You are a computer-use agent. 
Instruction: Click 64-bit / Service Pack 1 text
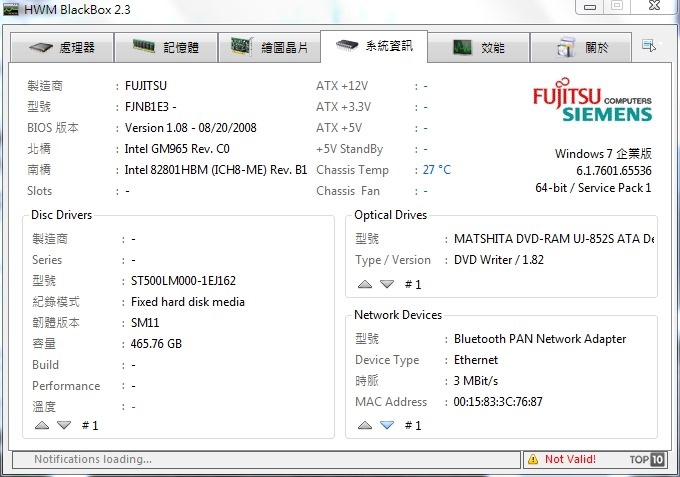pyautogui.click(x=593, y=188)
